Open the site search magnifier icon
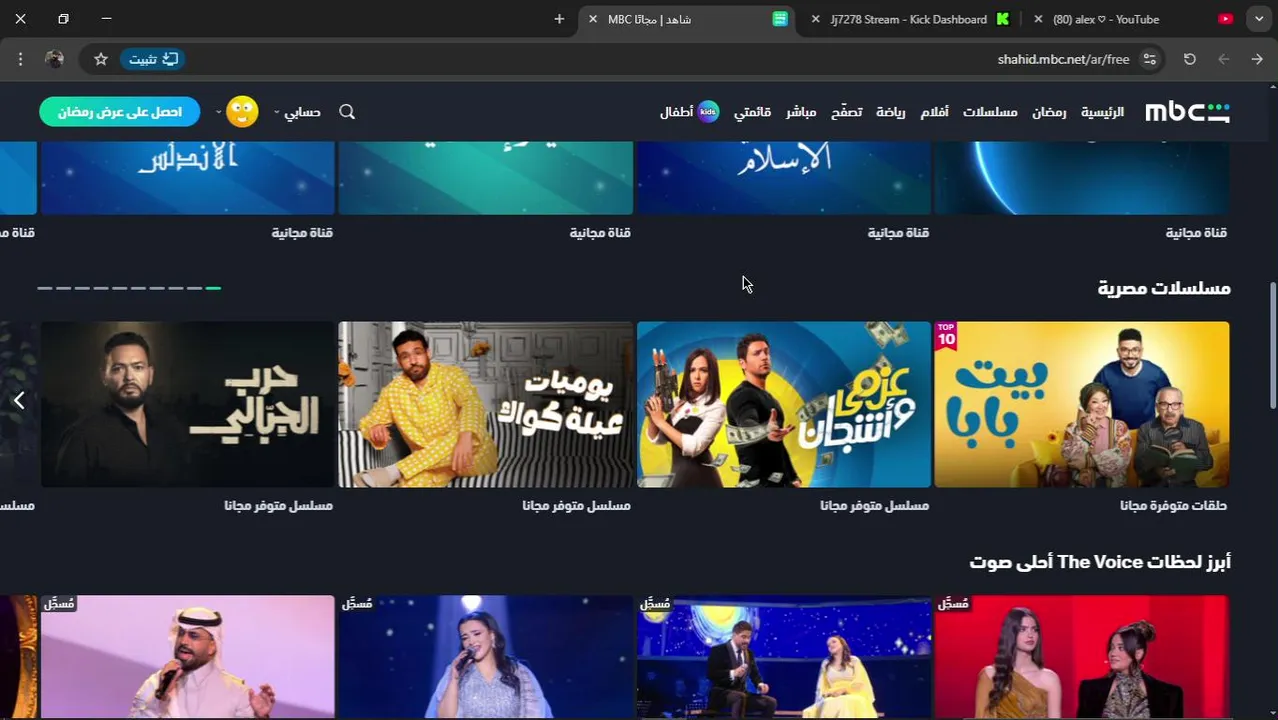The height and width of the screenshot is (720, 1278). [x=347, y=112]
